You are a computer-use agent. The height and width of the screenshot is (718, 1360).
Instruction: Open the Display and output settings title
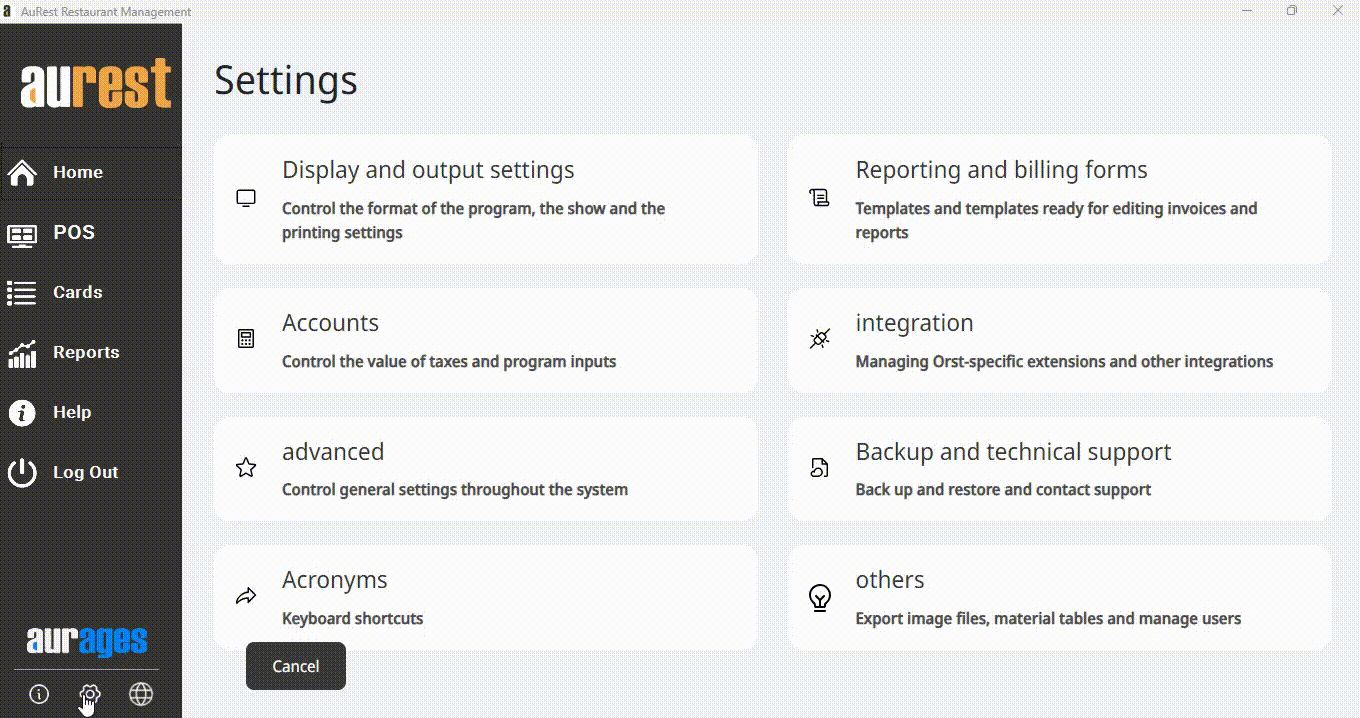click(428, 170)
